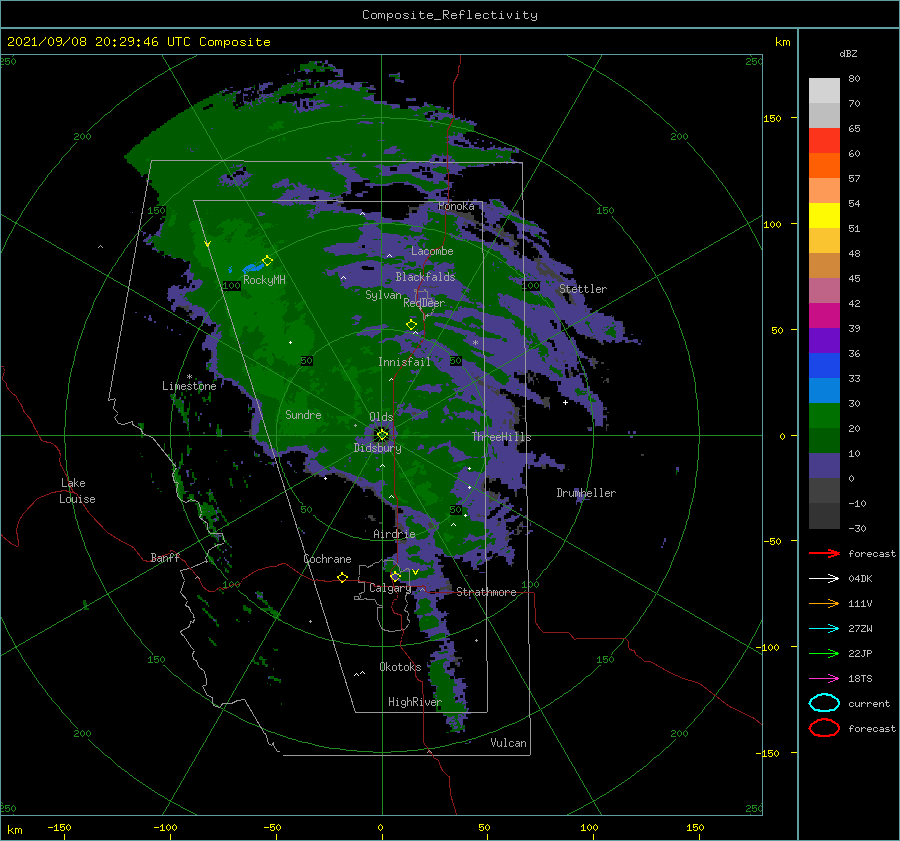
Task: Click the Drumheller label
Action: pyautogui.click(x=586, y=493)
